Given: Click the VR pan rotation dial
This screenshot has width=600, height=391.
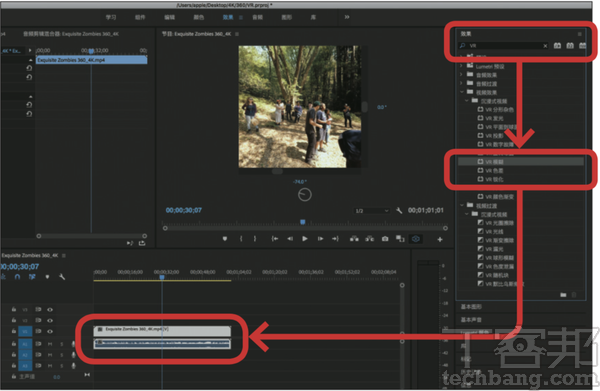Looking at the screenshot, I should point(305,195).
